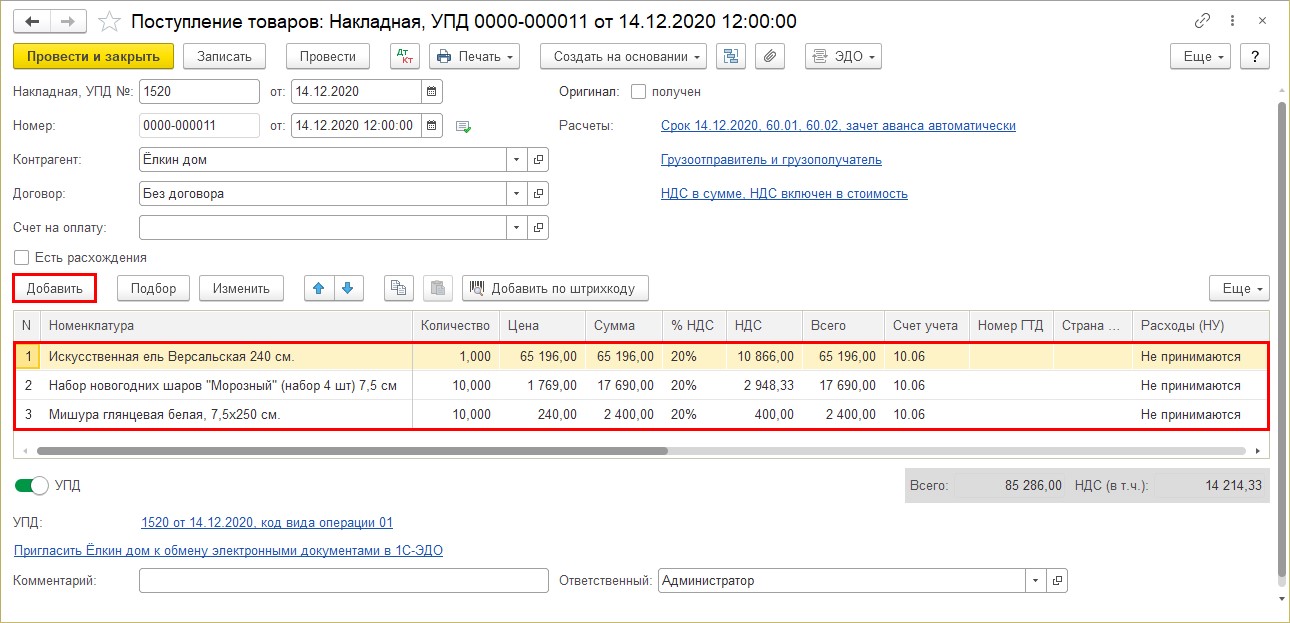
Task: Open the Подбор selection button
Action: 153,288
